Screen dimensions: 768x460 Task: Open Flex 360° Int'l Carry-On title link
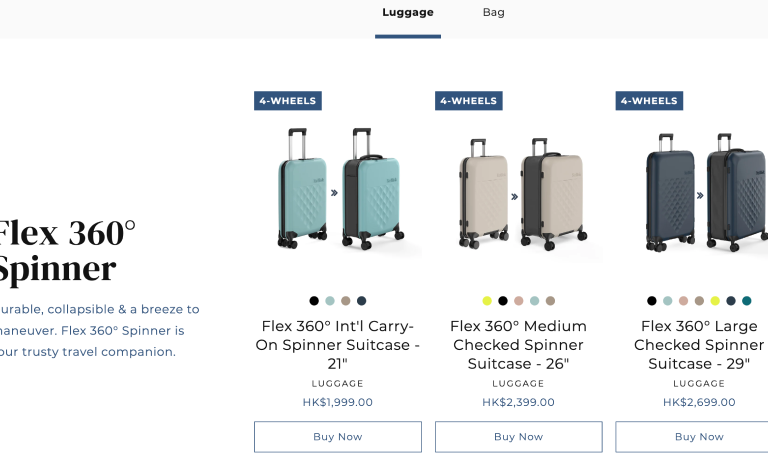click(338, 345)
